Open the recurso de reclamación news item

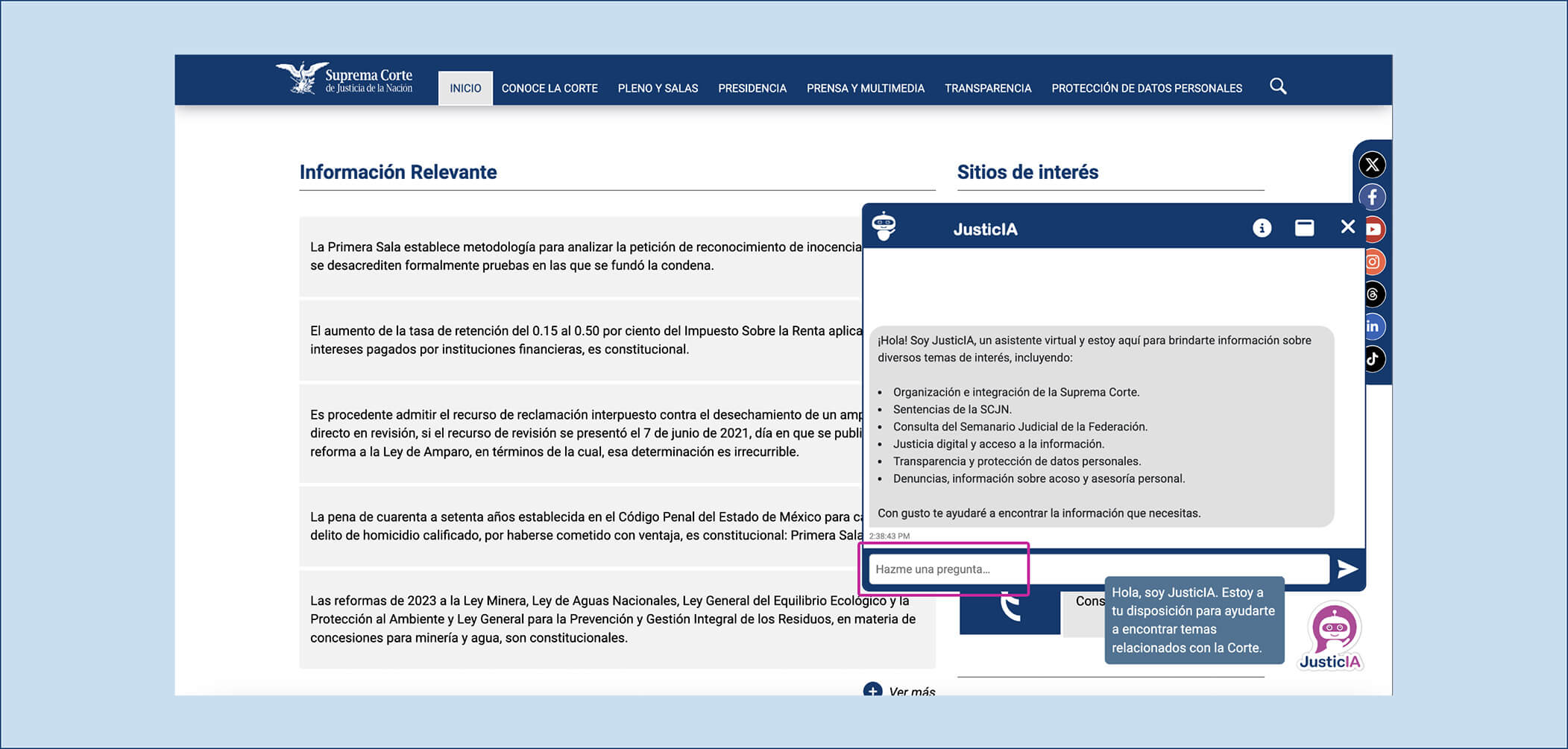(581, 433)
